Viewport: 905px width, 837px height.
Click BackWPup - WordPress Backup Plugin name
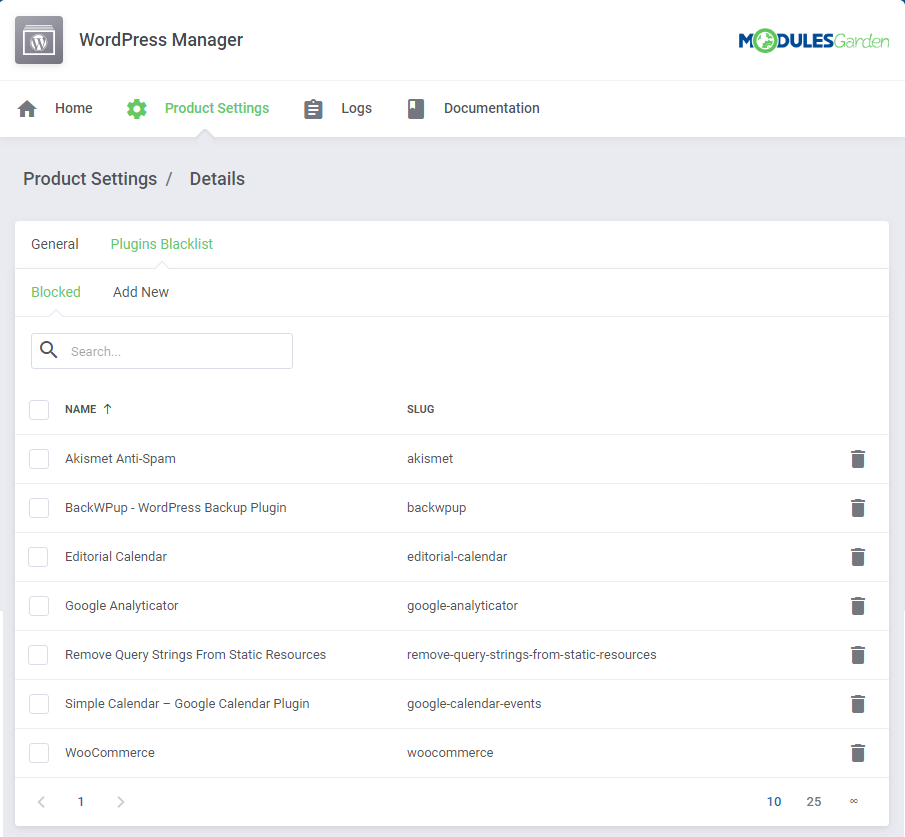point(175,508)
